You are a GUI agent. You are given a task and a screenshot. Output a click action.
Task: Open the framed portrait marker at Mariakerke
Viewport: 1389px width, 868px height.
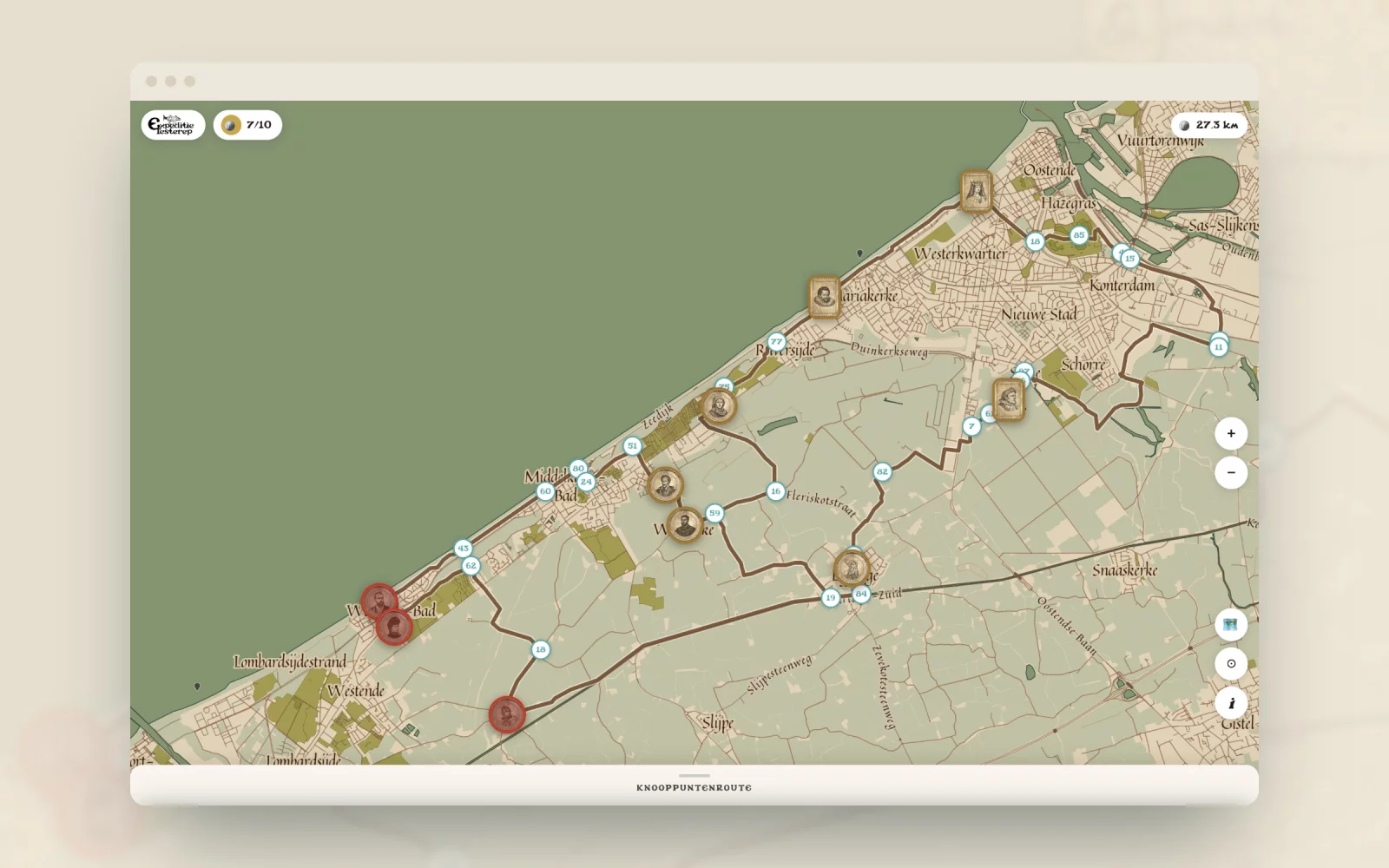coord(824,298)
